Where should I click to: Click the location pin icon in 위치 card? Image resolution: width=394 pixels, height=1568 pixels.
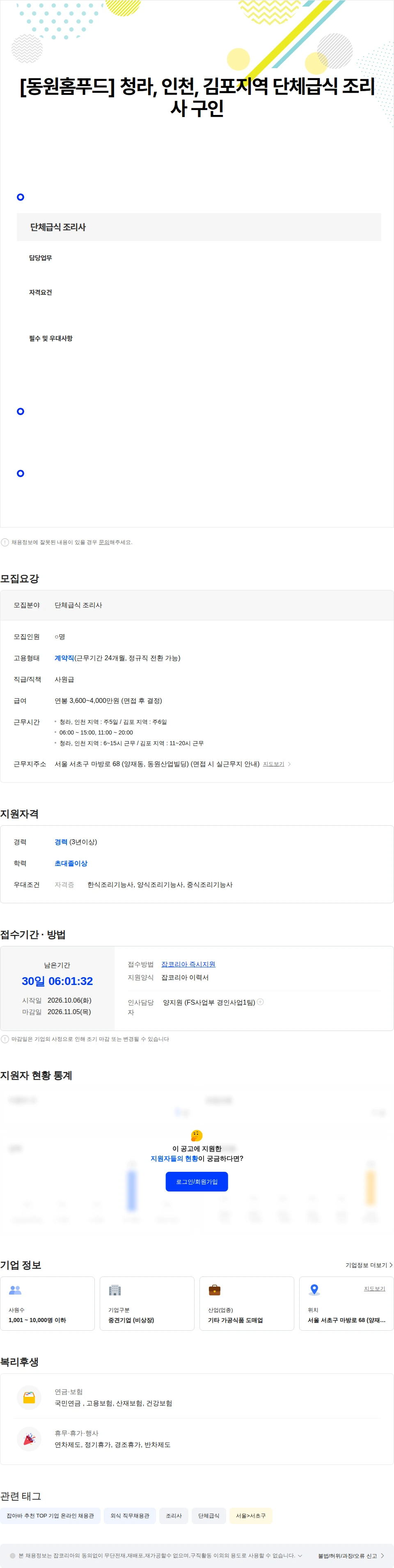314,1289
